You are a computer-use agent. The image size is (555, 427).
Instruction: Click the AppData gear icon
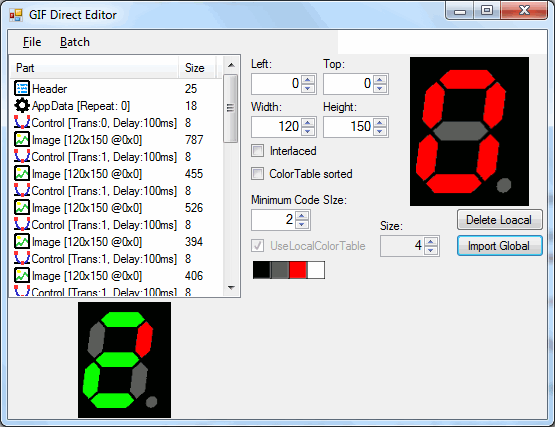[22, 106]
